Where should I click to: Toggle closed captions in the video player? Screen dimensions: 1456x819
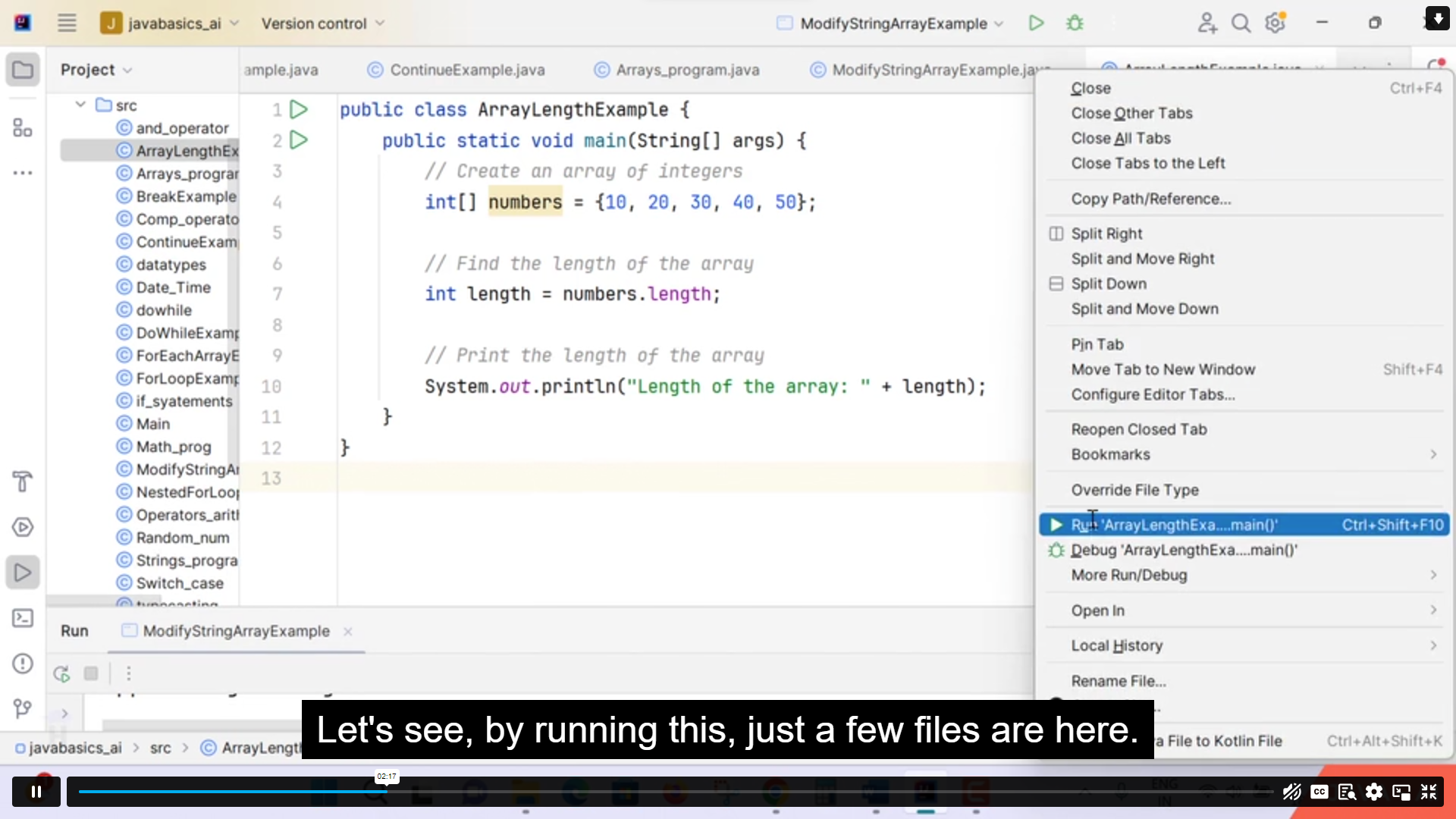point(1319,792)
